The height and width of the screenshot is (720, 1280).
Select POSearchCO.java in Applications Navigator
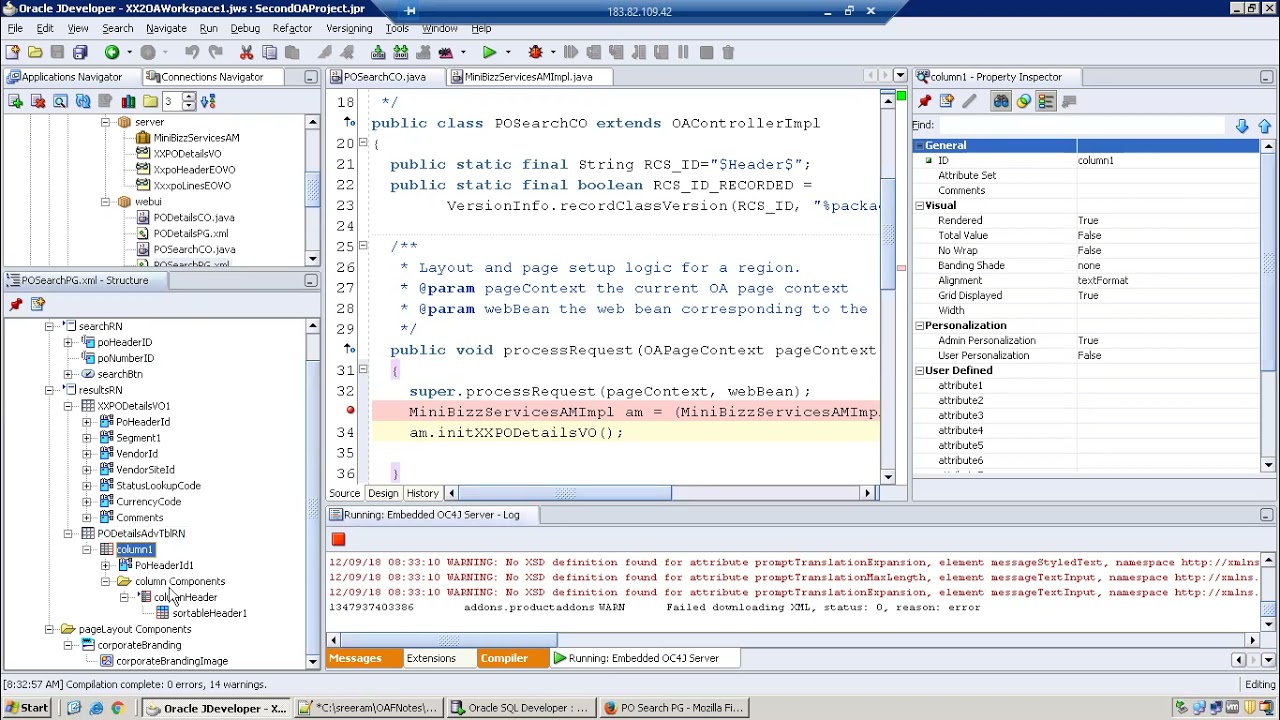[194, 249]
